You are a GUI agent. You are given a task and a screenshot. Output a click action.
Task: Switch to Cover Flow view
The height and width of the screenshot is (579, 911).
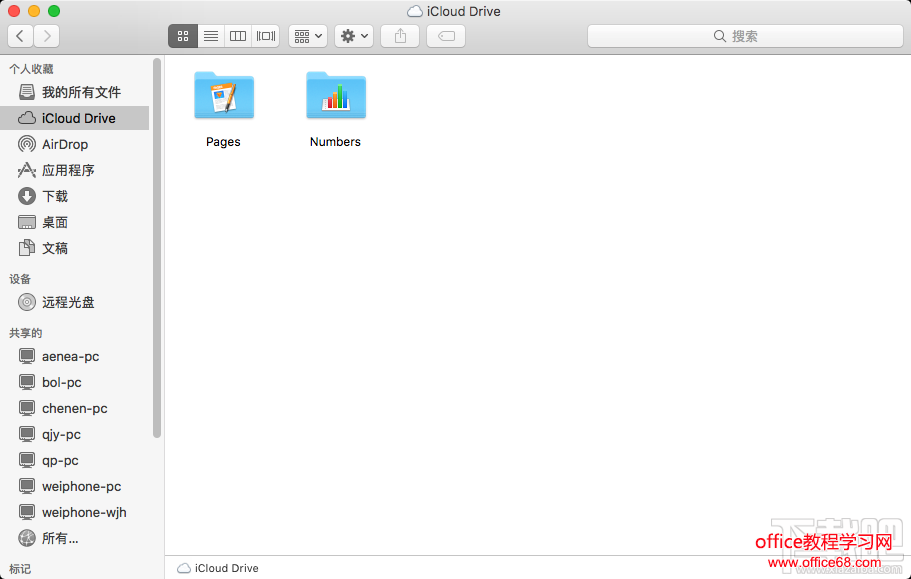(x=266, y=36)
